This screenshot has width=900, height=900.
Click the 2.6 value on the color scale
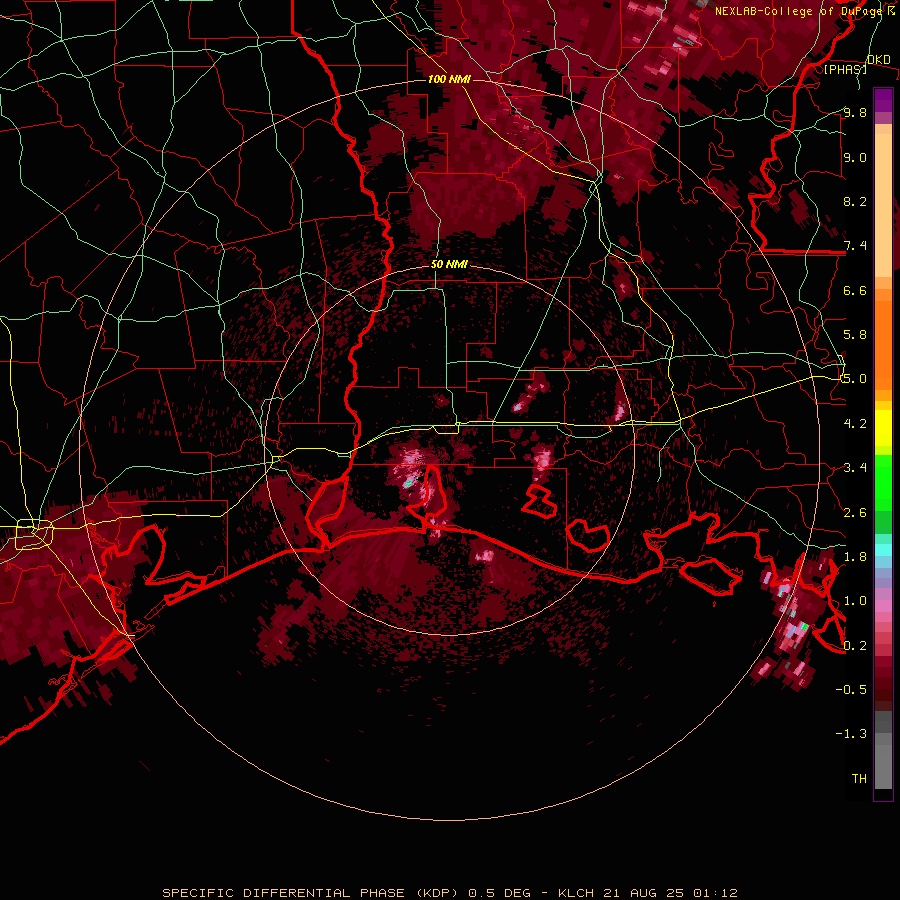pos(855,513)
